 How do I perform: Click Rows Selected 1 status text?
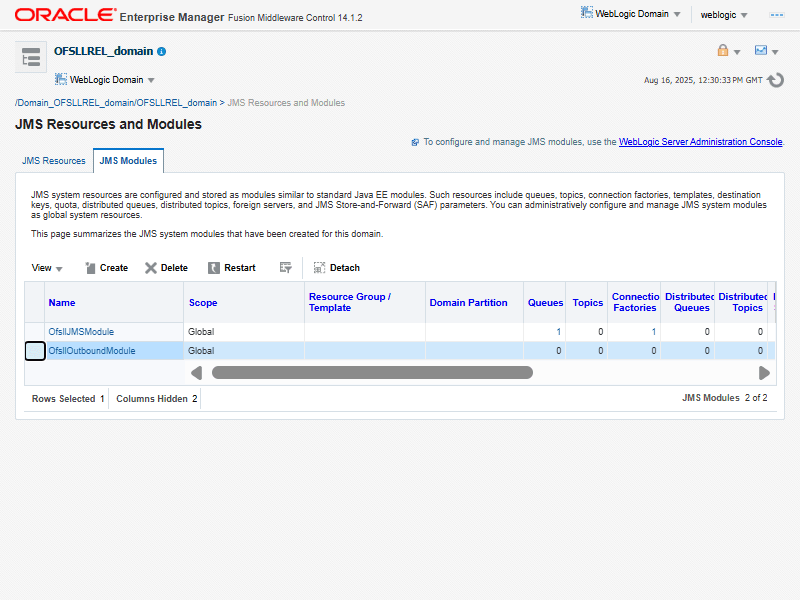click(x=68, y=399)
